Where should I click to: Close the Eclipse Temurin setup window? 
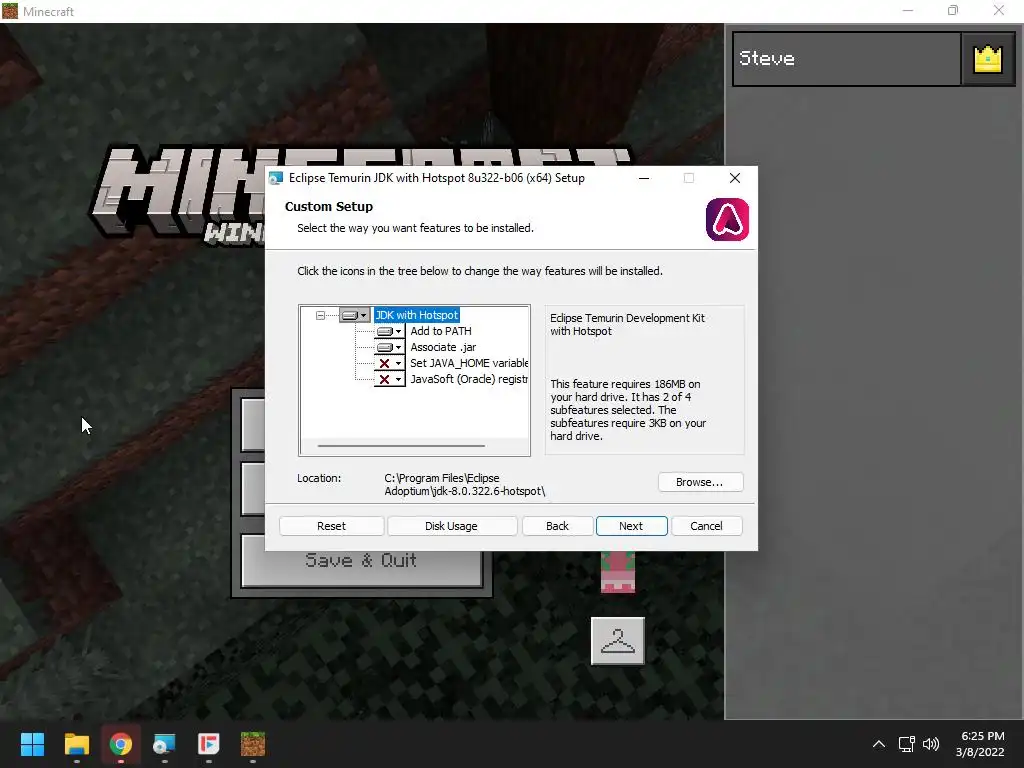pyautogui.click(x=735, y=178)
